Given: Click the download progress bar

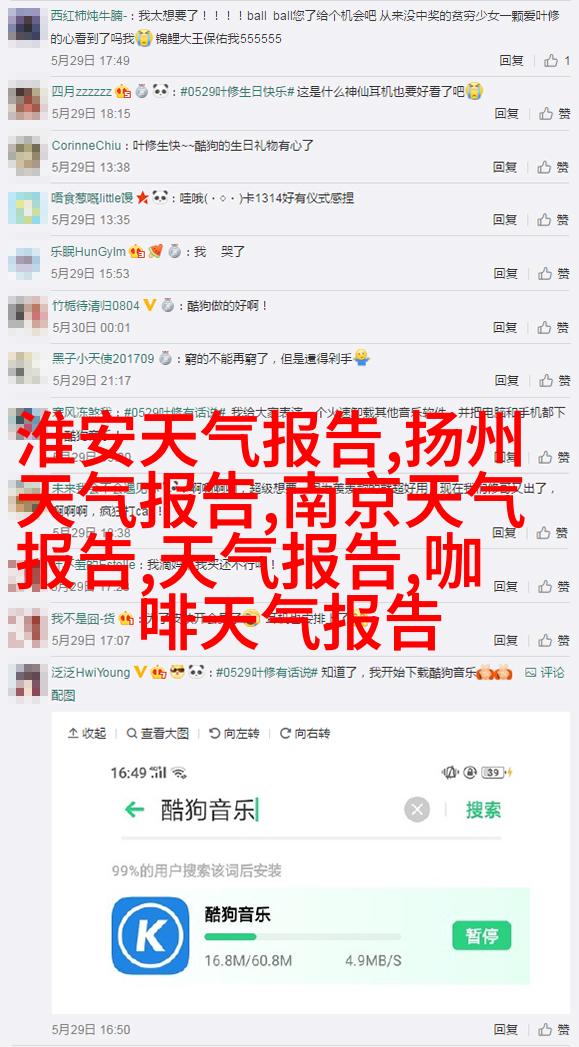Looking at the screenshot, I should pyautogui.click(x=303, y=937).
